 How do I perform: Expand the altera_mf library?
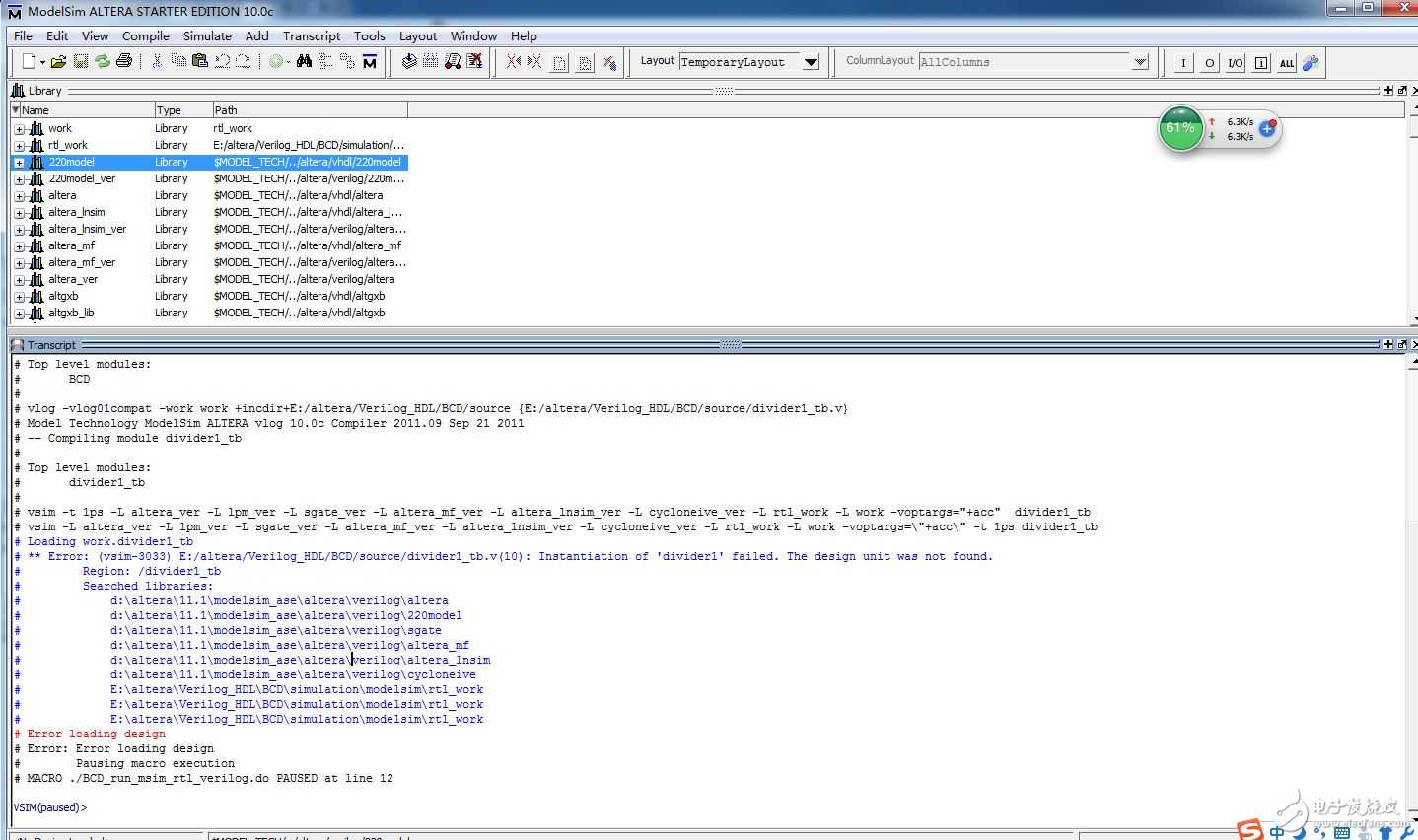point(19,246)
